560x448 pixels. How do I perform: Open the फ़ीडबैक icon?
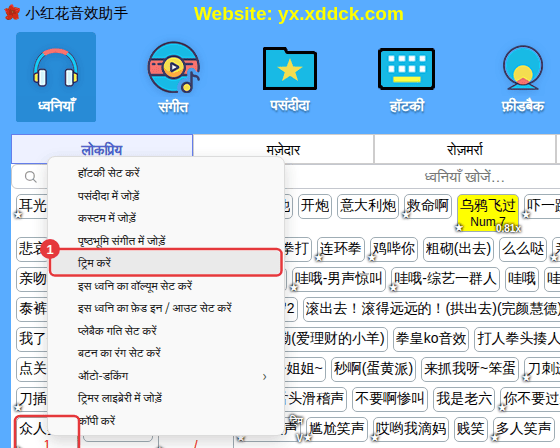click(523, 79)
